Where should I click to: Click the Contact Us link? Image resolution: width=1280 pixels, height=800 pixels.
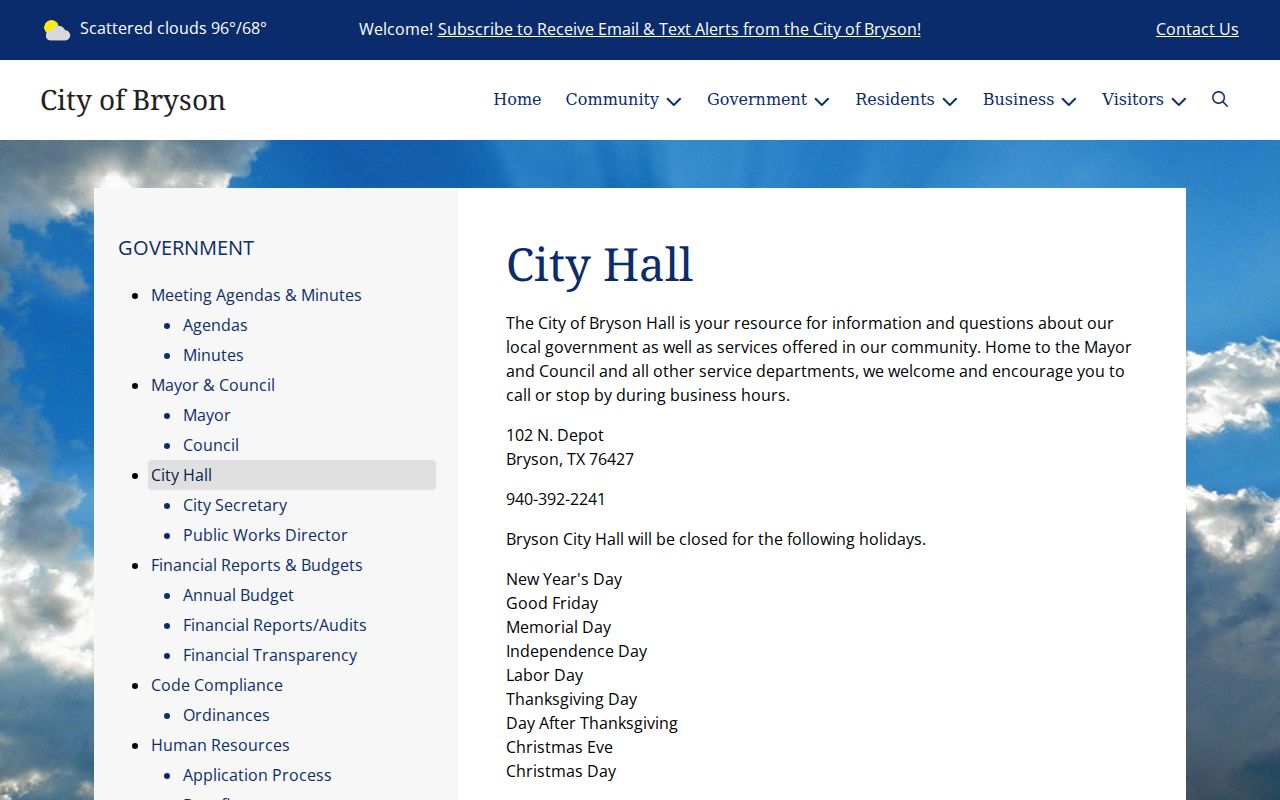coord(1197,29)
